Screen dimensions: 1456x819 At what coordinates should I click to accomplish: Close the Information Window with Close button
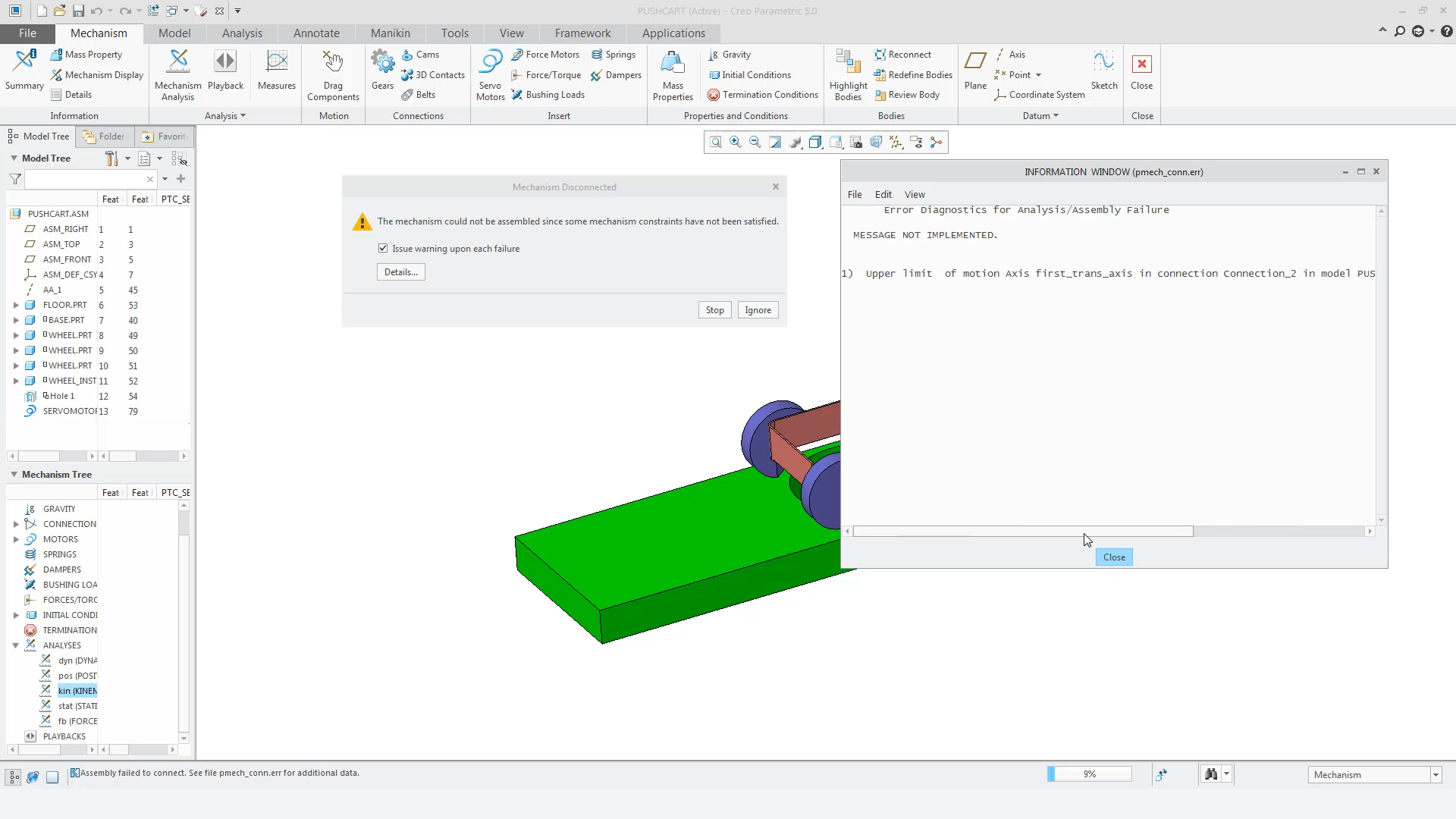[1114, 557]
